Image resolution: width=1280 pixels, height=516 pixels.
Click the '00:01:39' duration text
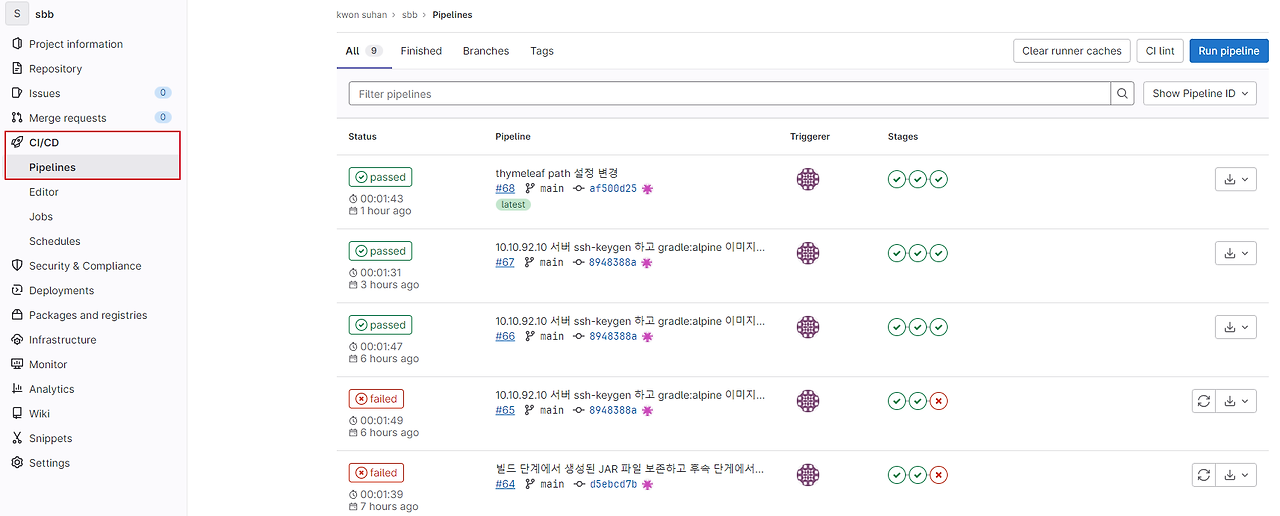pos(381,495)
